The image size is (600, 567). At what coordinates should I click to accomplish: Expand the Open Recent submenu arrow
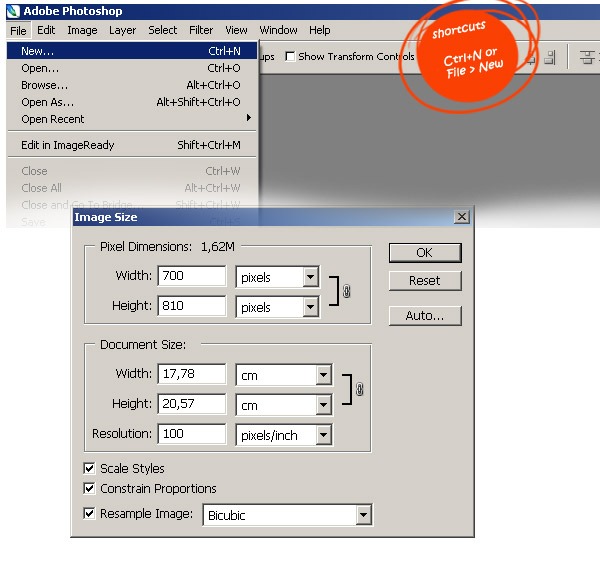click(x=249, y=118)
